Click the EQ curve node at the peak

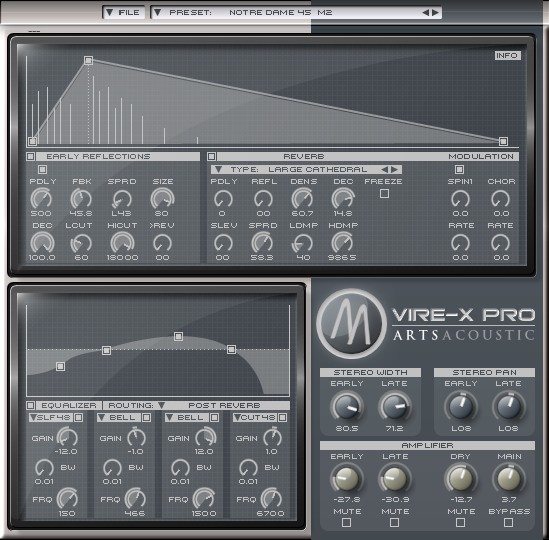[x=178, y=337]
